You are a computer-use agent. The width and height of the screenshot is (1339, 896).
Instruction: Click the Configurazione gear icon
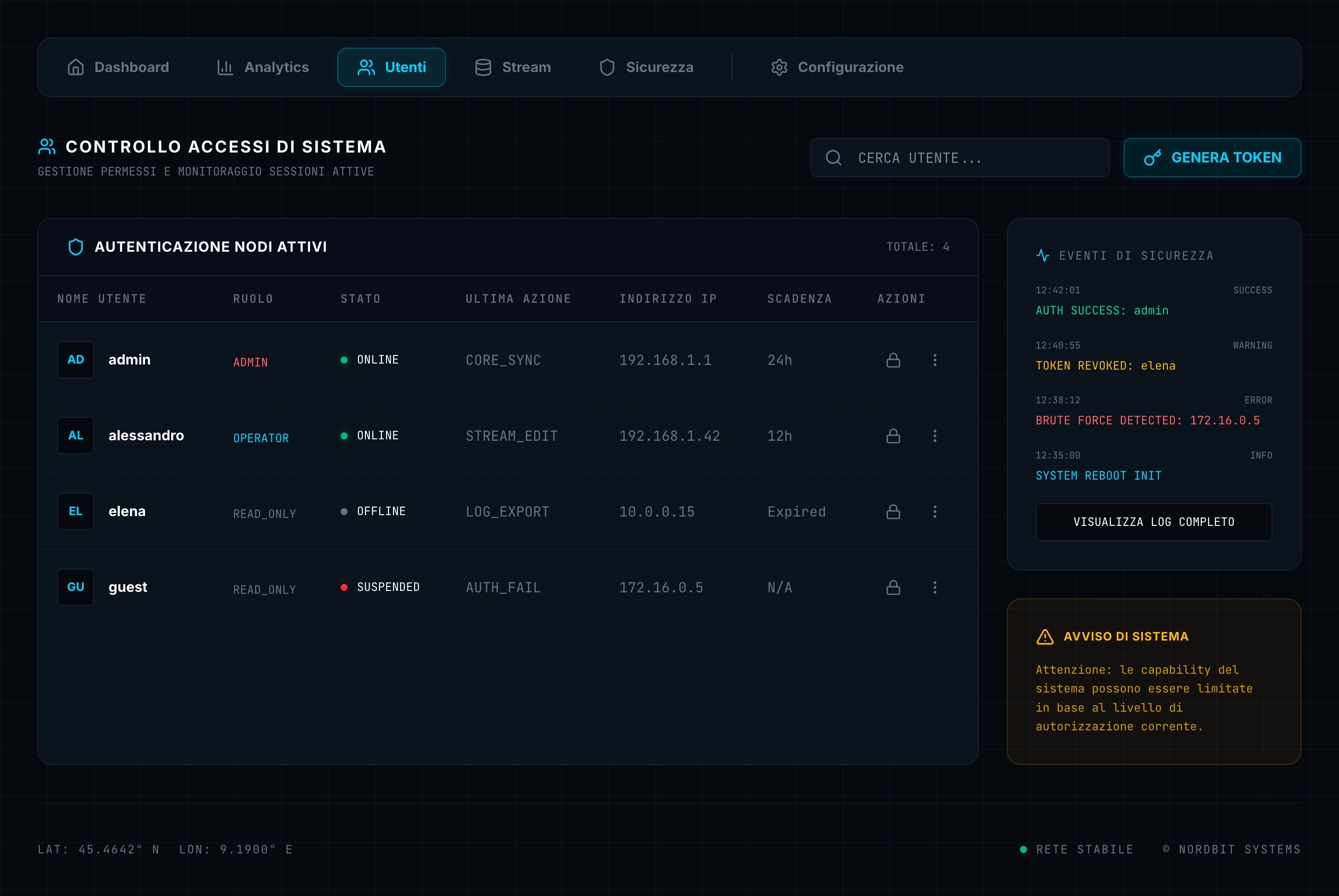point(779,67)
